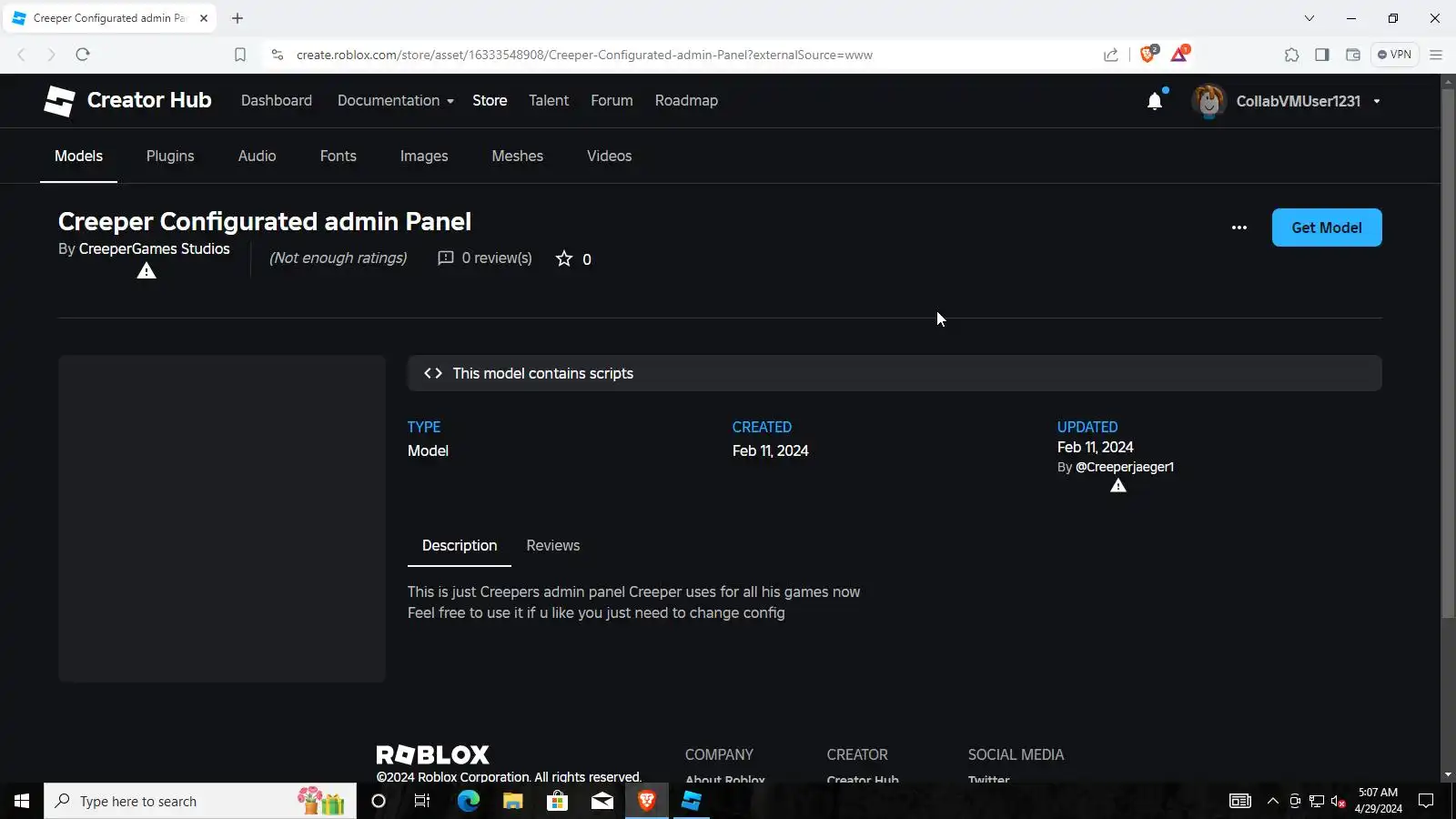Screen dimensions: 1456x819
Task: Click the 0 review(s) link
Action: click(x=486, y=258)
